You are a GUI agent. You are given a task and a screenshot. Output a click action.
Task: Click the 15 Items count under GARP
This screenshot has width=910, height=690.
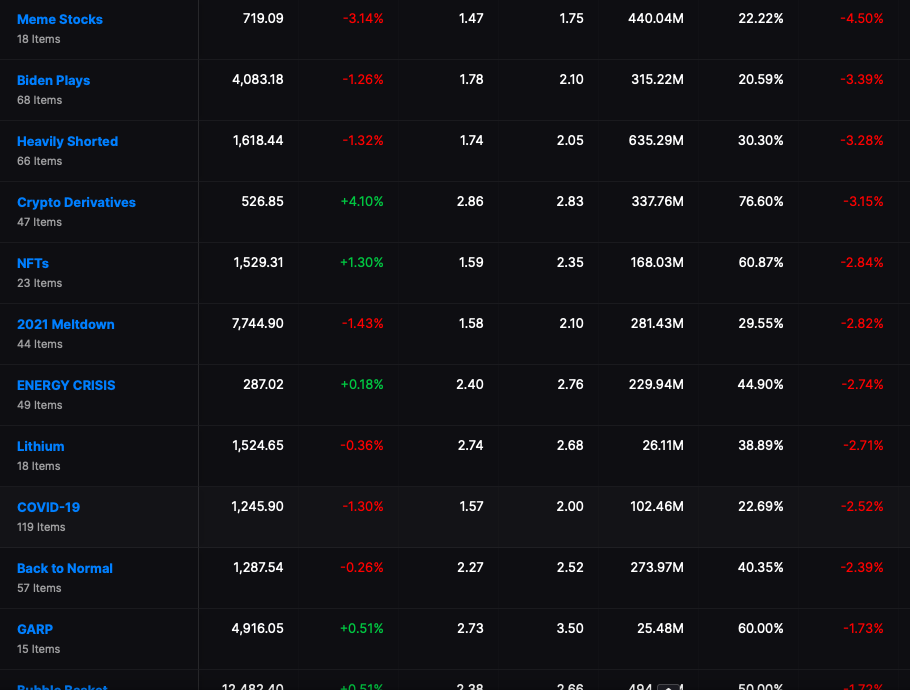coord(38,649)
